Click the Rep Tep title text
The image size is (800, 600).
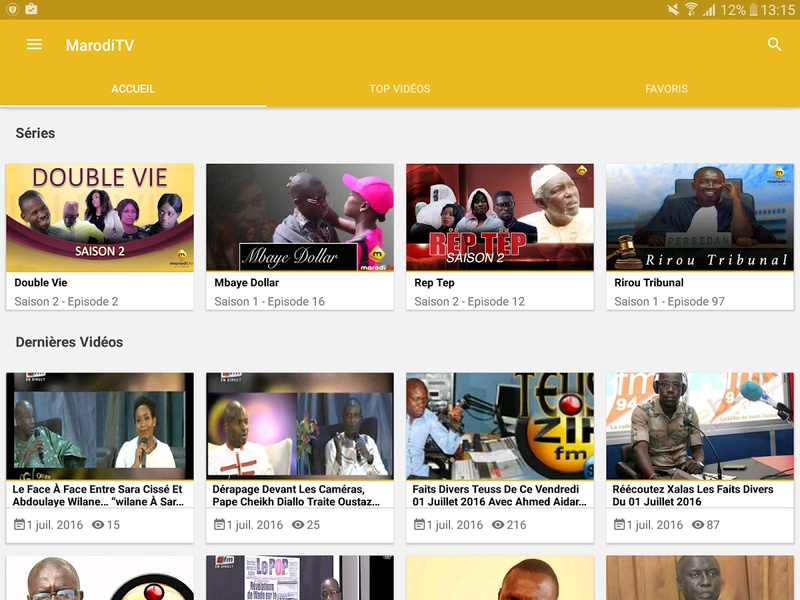pyautogui.click(x=434, y=283)
